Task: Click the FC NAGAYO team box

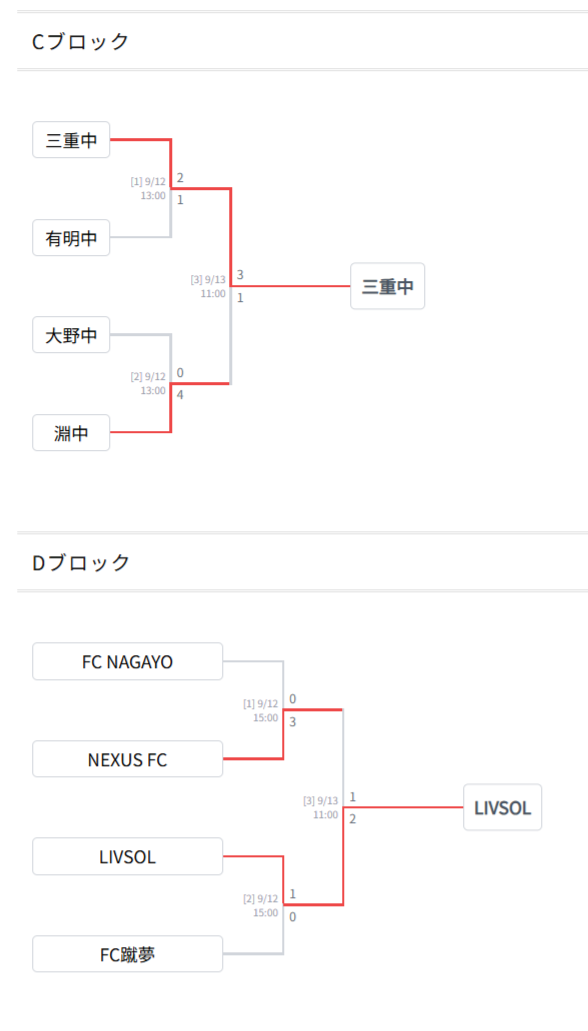Action: [128, 661]
